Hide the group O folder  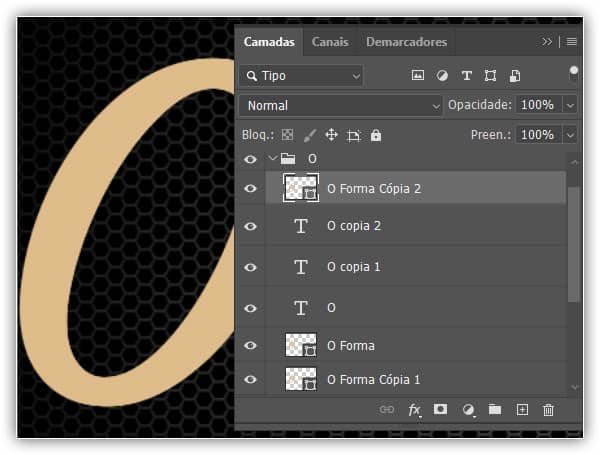click(250, 159)
